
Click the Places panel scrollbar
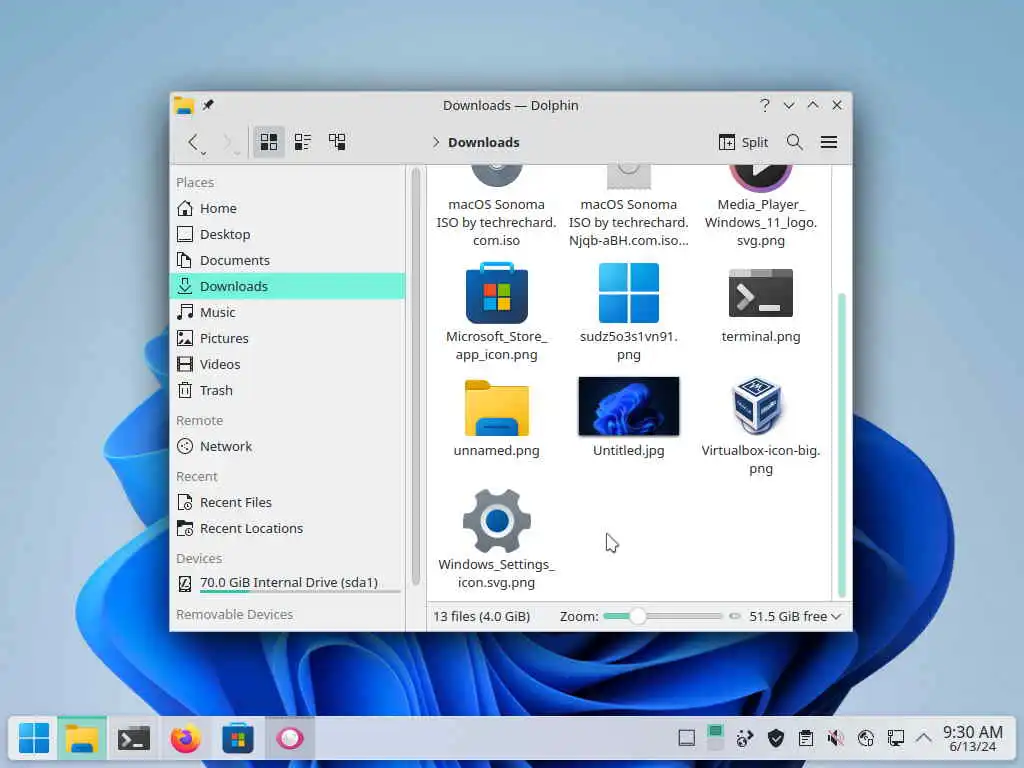click(415, 376)
